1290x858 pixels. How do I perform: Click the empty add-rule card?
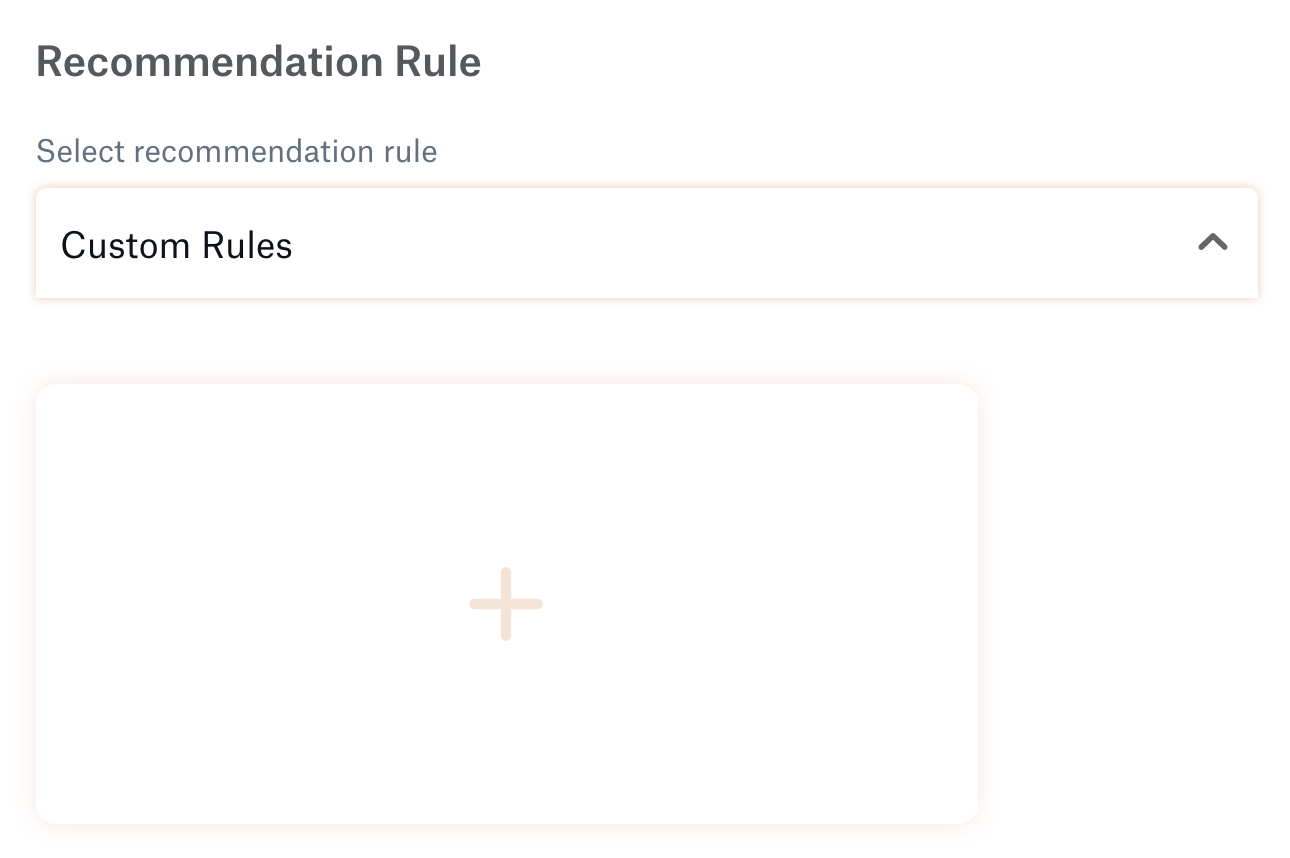506,604
